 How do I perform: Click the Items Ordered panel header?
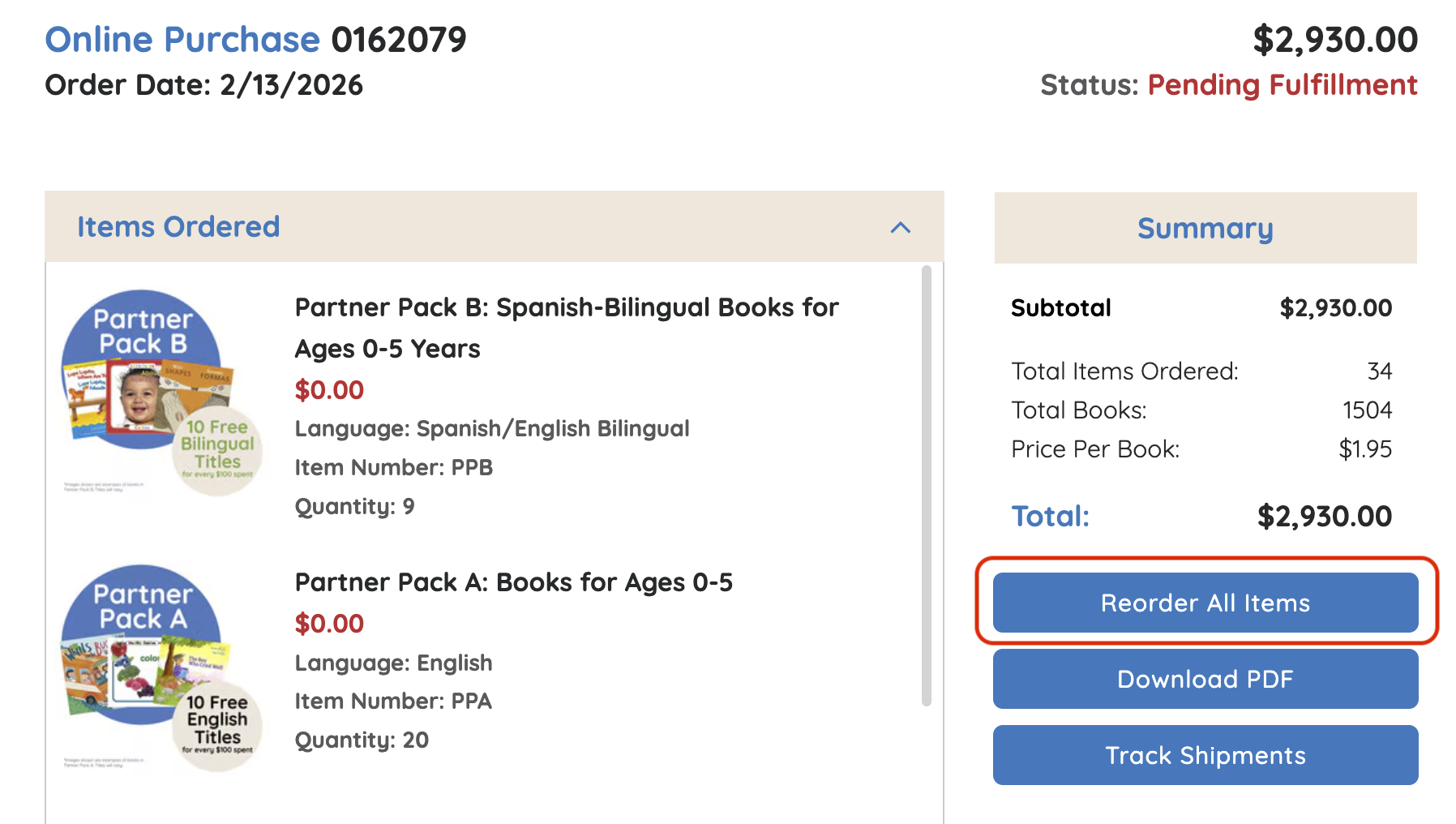pos(178,227)
